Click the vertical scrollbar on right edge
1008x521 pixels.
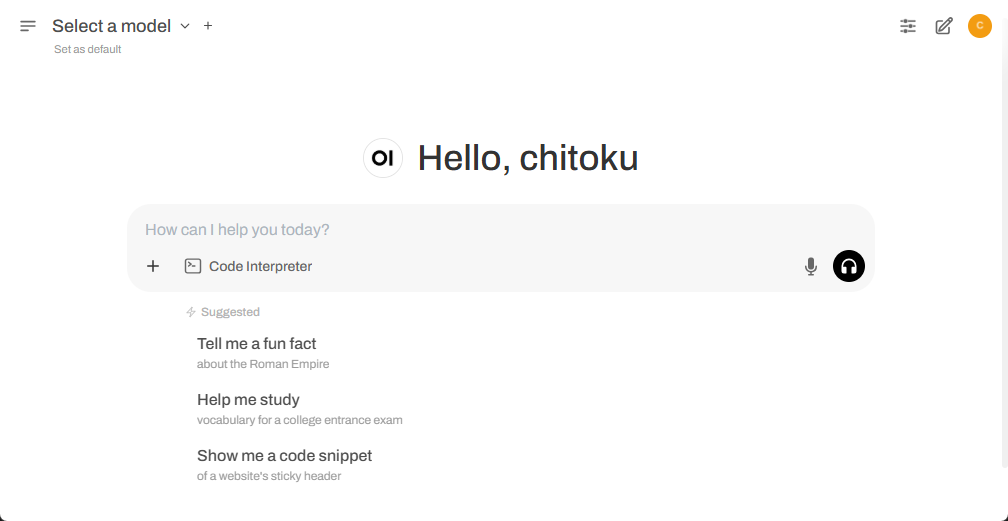click(1005, 244)
